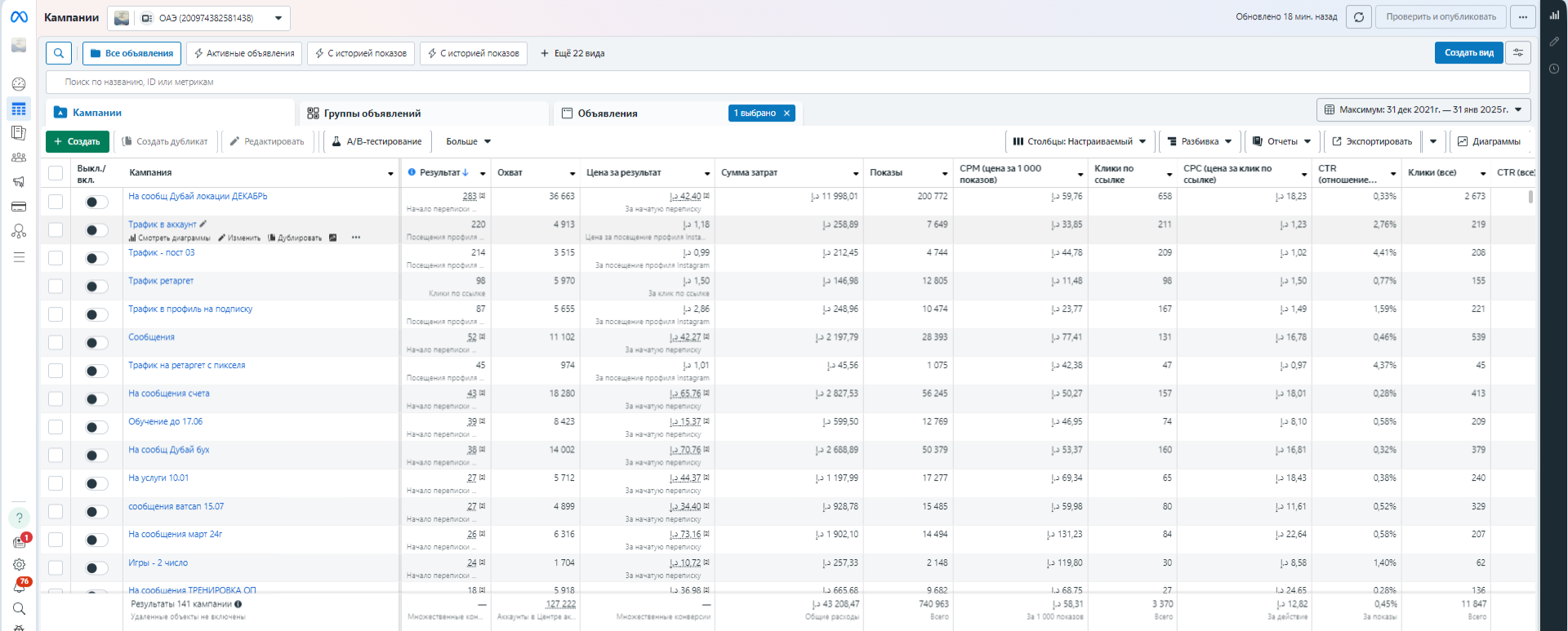Open Ещё 22 вида views menu
Image resolution: width=1568 pixels, height=631 pixels.
(x=572, y=53)
